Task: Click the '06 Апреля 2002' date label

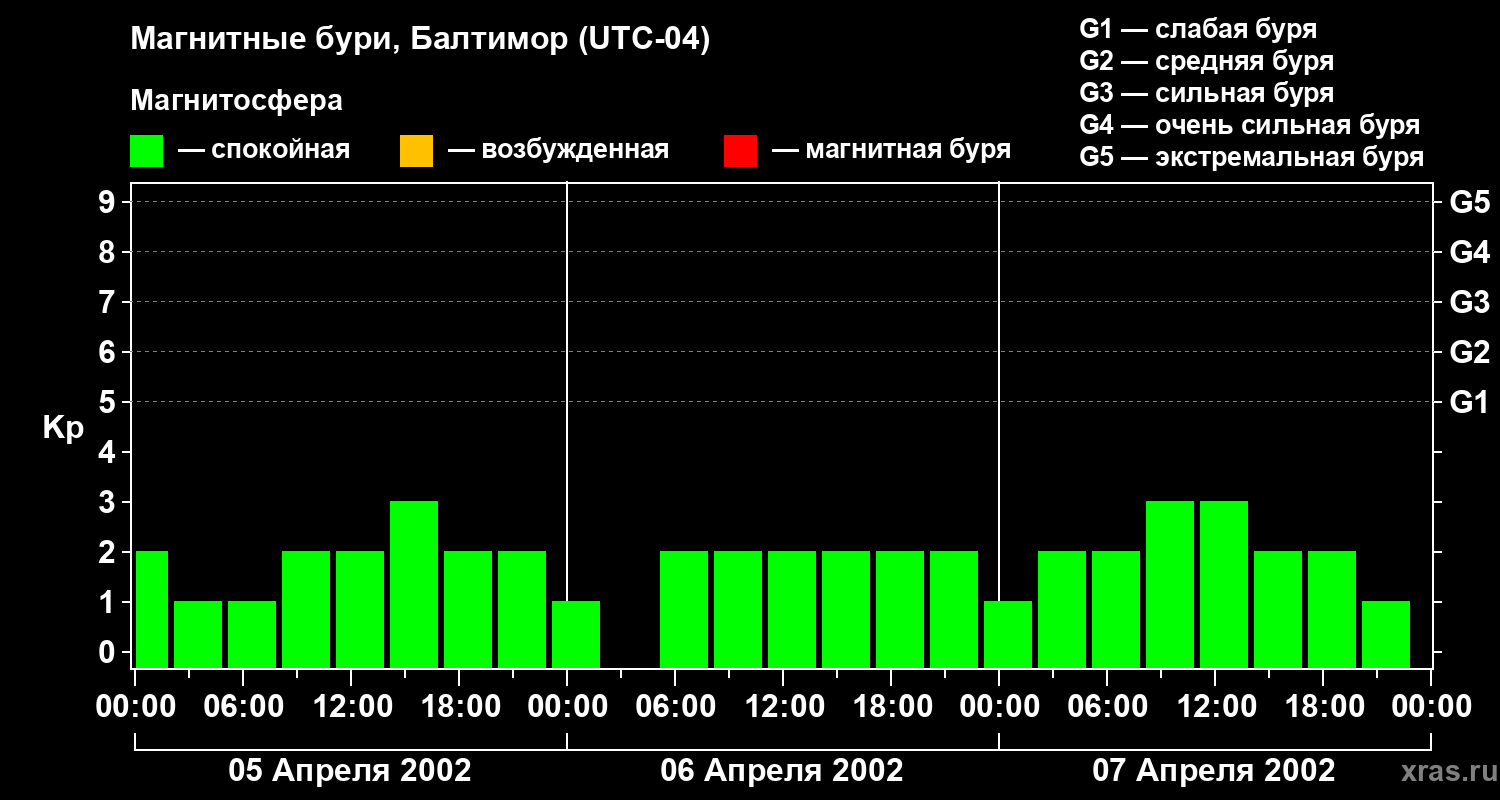Action: pos(782,771)
